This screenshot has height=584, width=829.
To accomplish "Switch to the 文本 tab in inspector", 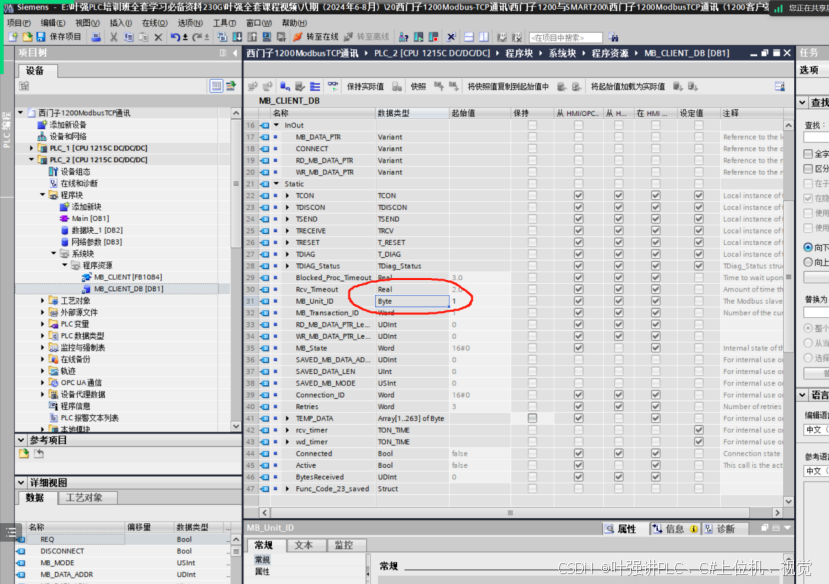I will 304,545.
